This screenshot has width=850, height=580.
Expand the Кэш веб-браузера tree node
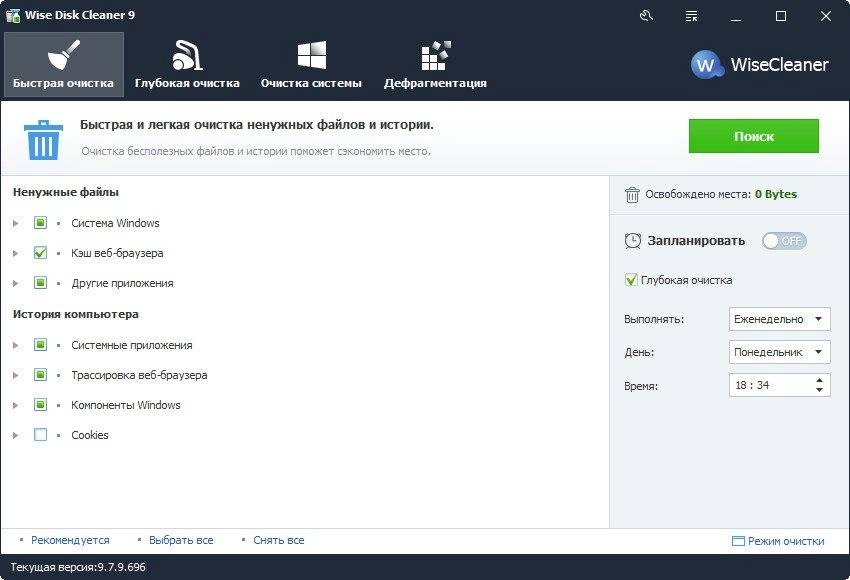click(x=16, y=253)
